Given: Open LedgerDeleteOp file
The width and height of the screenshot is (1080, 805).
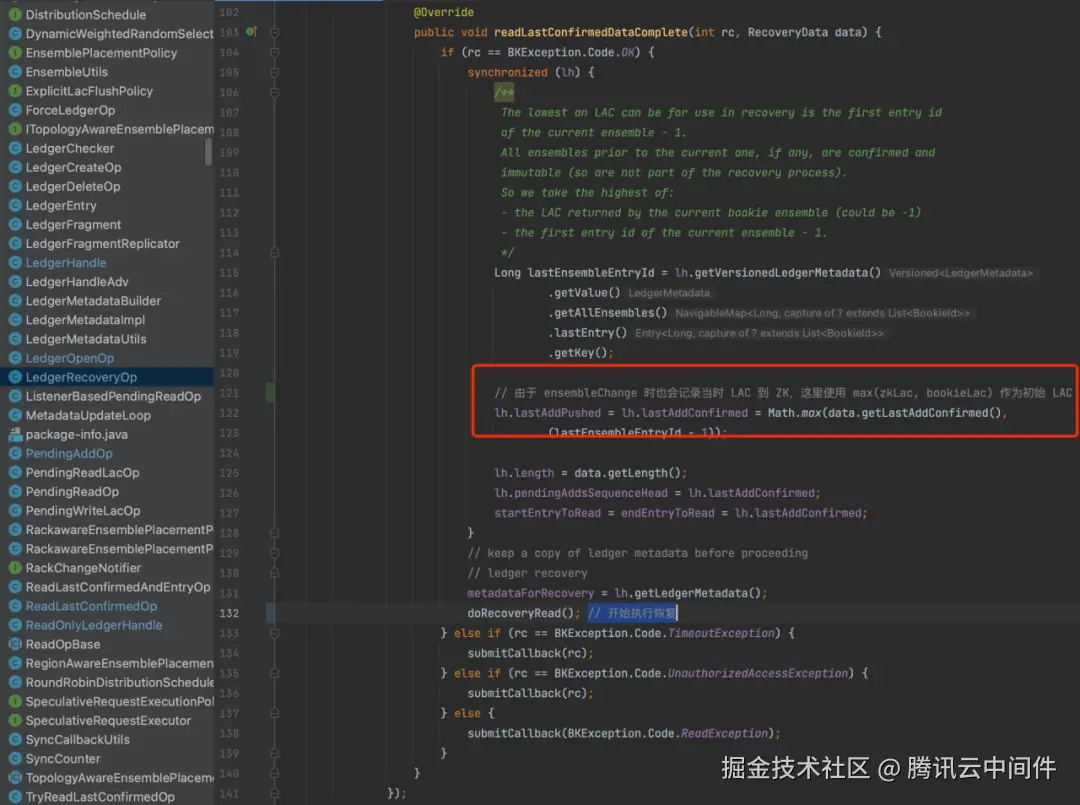Looking at the screenshot, I should point(72,187).
